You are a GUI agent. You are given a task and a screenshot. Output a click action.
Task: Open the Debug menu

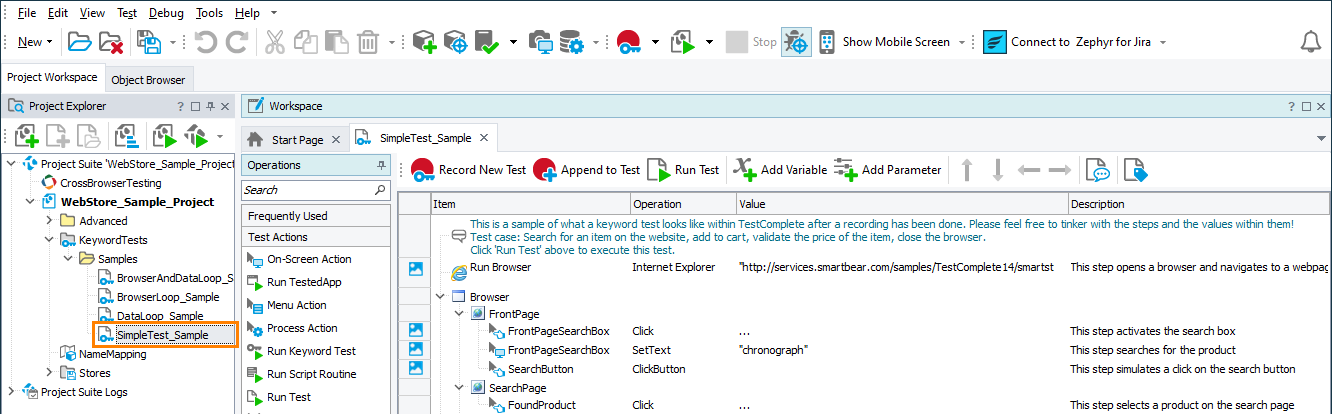[166, 13]
